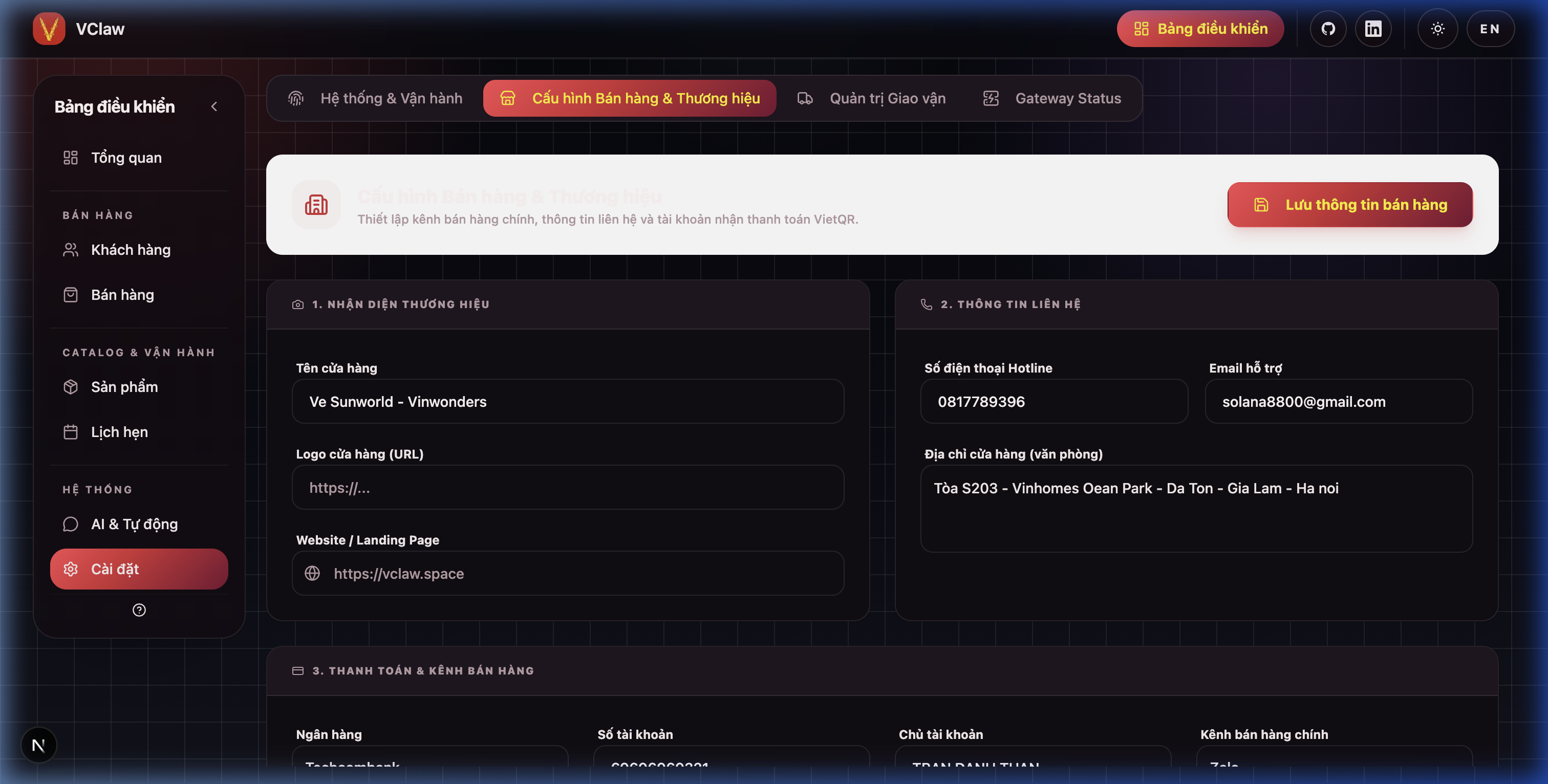The height and width of the screenshot is (784, 1548).
Task: Click Lưu thông tin bán hàng button
Action: [x=1350, y=204]
